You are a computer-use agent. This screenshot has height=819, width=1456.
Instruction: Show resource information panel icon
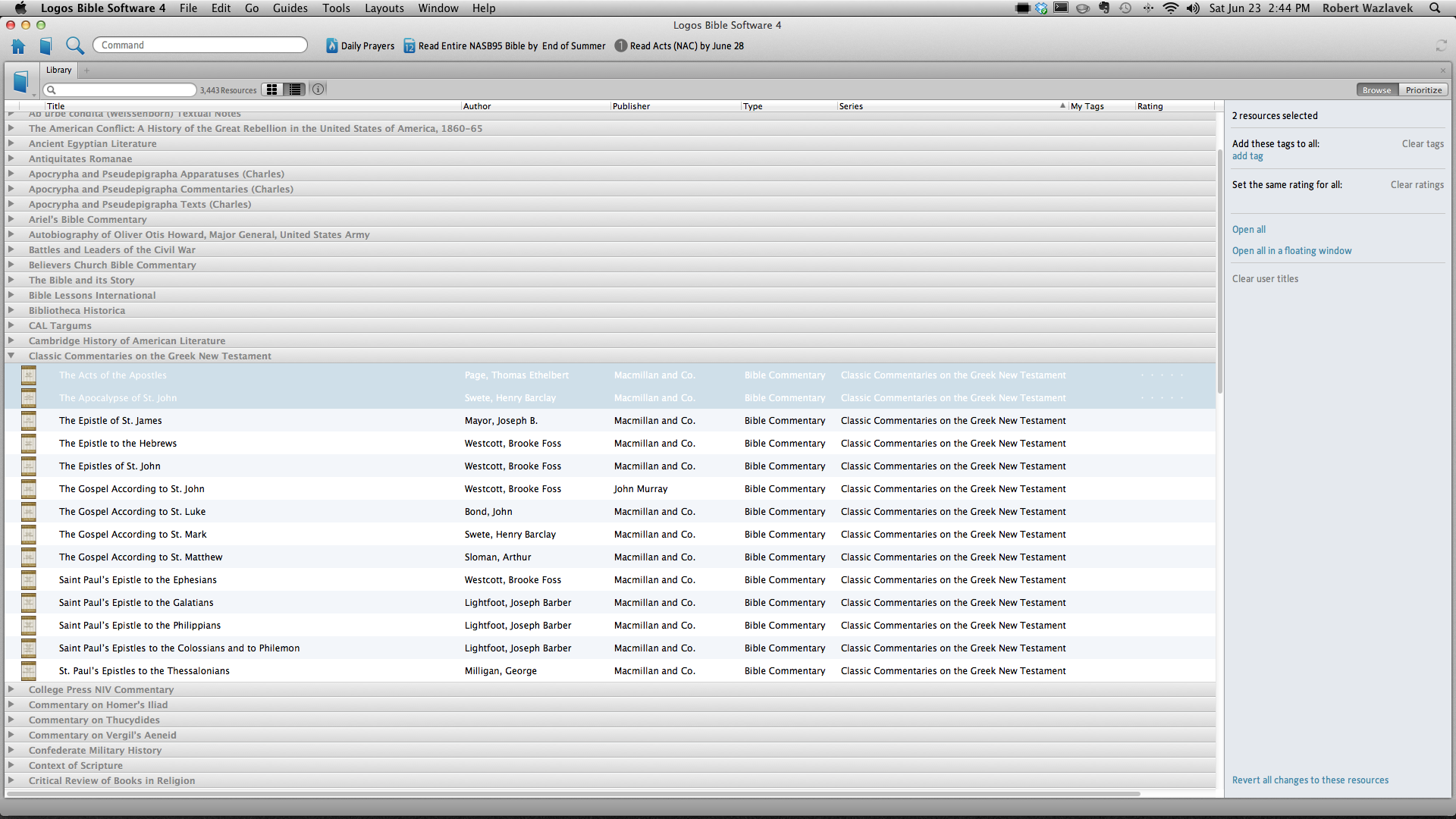pyautogui.click(x=318, y=89)
